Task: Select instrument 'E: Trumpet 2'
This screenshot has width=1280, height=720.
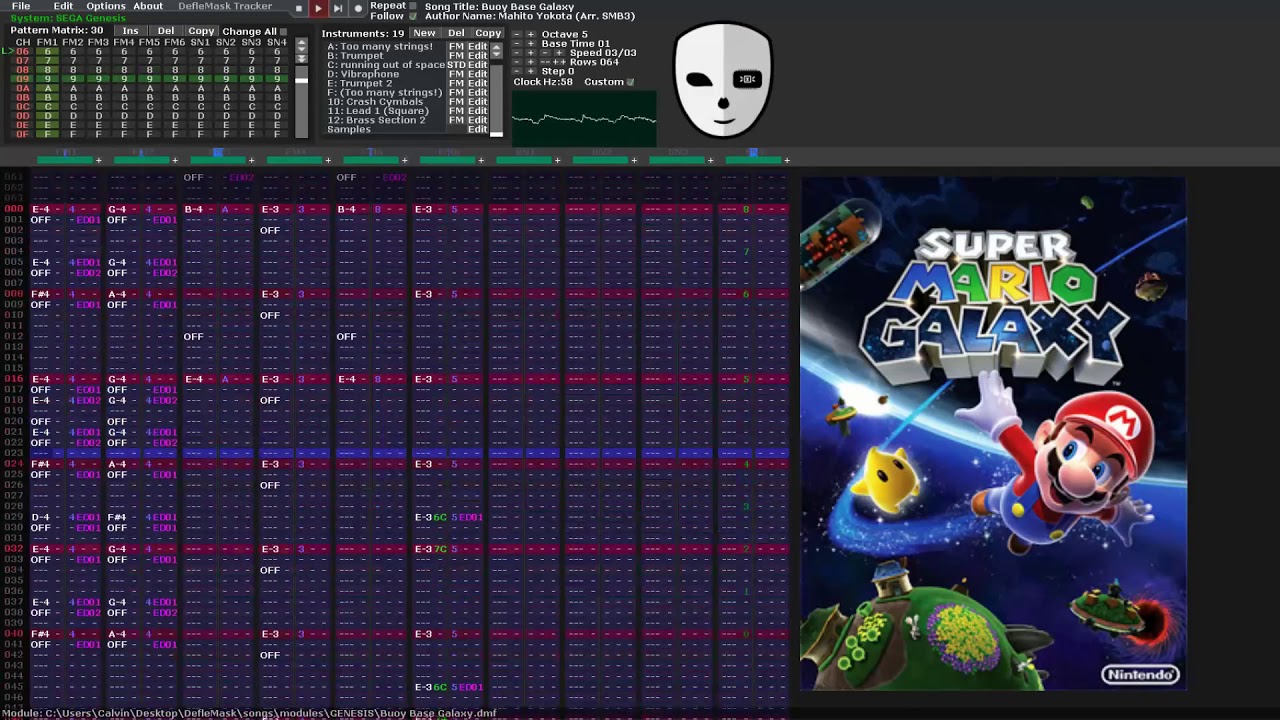Action: click(x=360, y=83)
